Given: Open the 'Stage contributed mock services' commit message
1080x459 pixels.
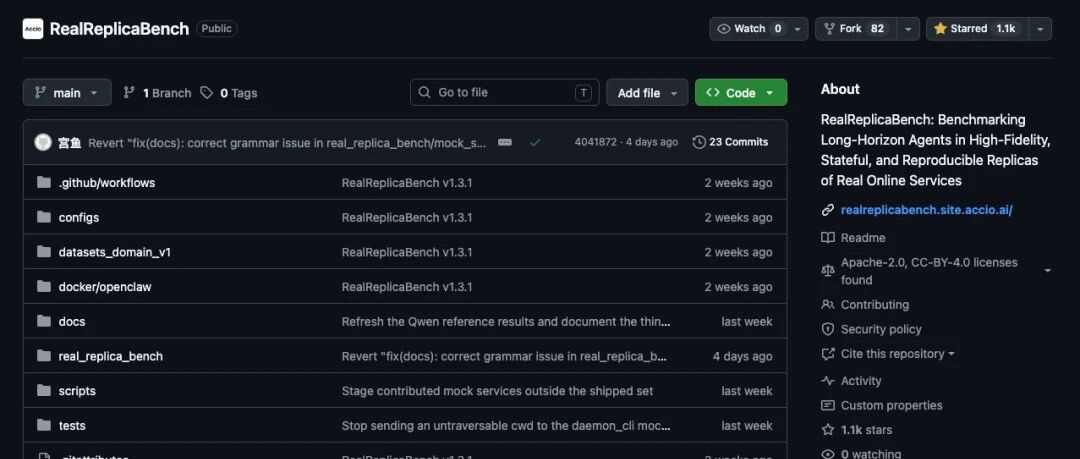Looking at the screenshot, I should coord(497,391).
